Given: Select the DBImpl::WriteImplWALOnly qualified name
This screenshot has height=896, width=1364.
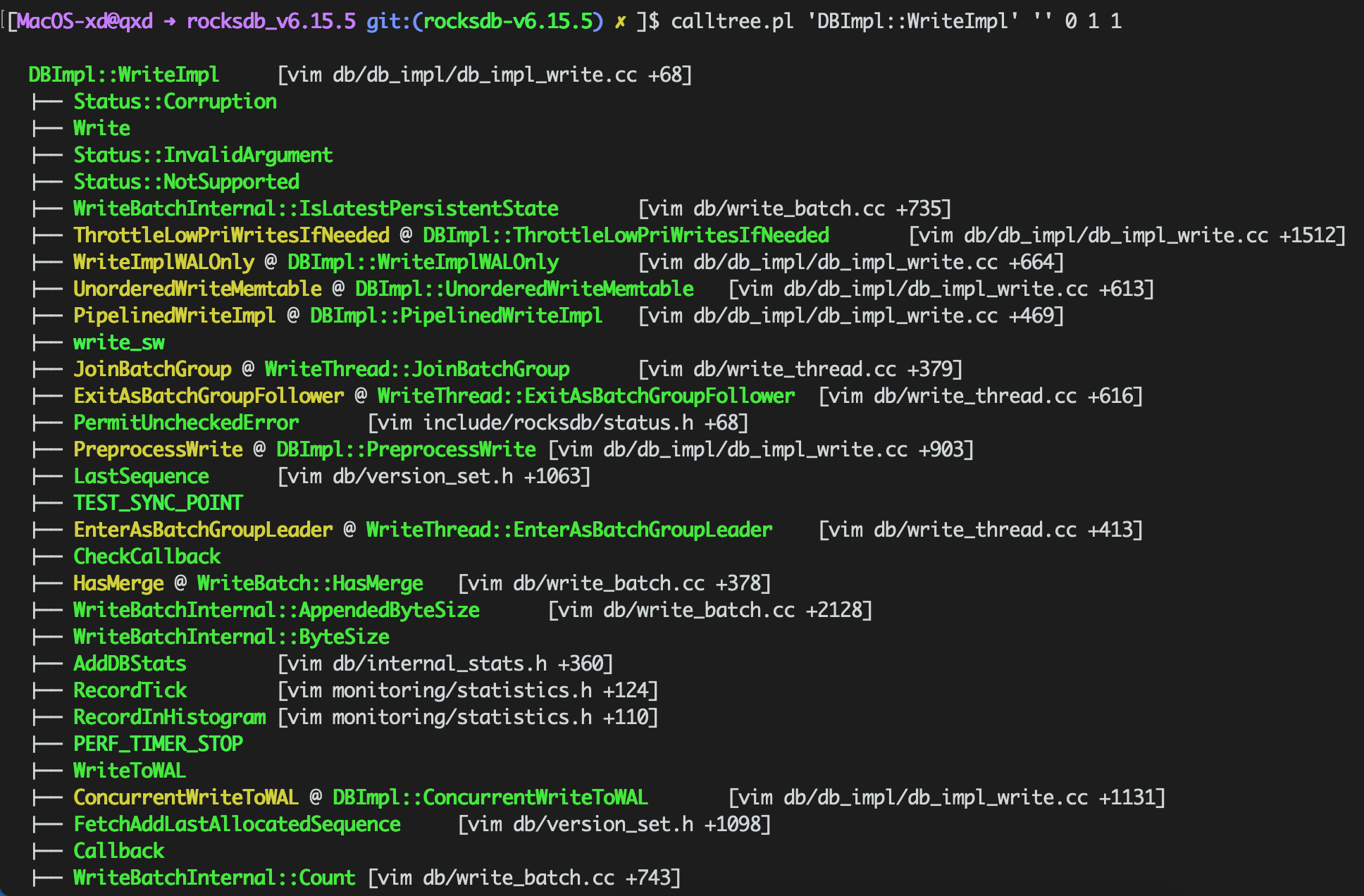Looking at the screenshot, I should pos(423,262).
